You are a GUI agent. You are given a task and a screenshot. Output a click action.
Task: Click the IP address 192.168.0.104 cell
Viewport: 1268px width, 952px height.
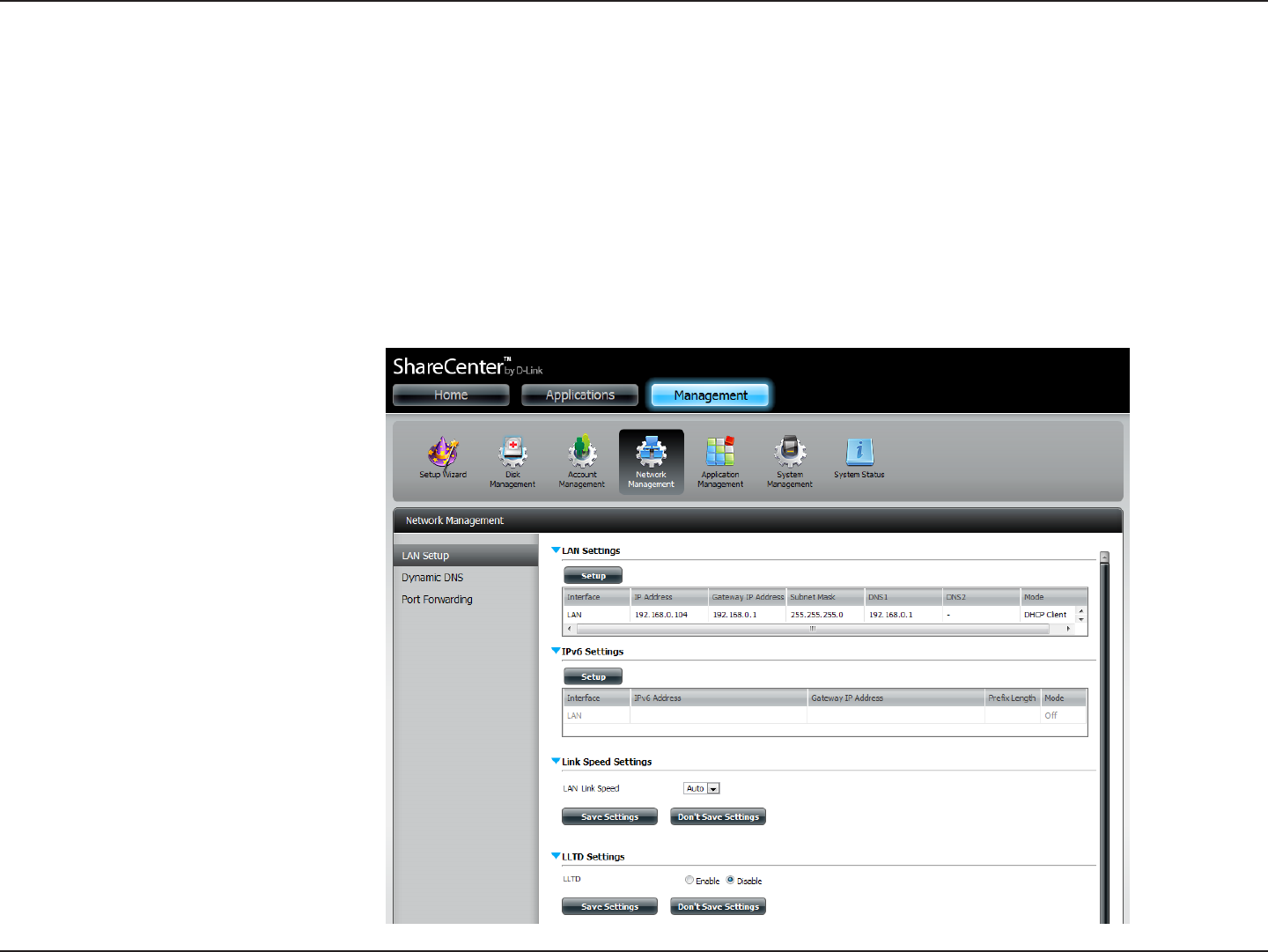coord(669,615)
